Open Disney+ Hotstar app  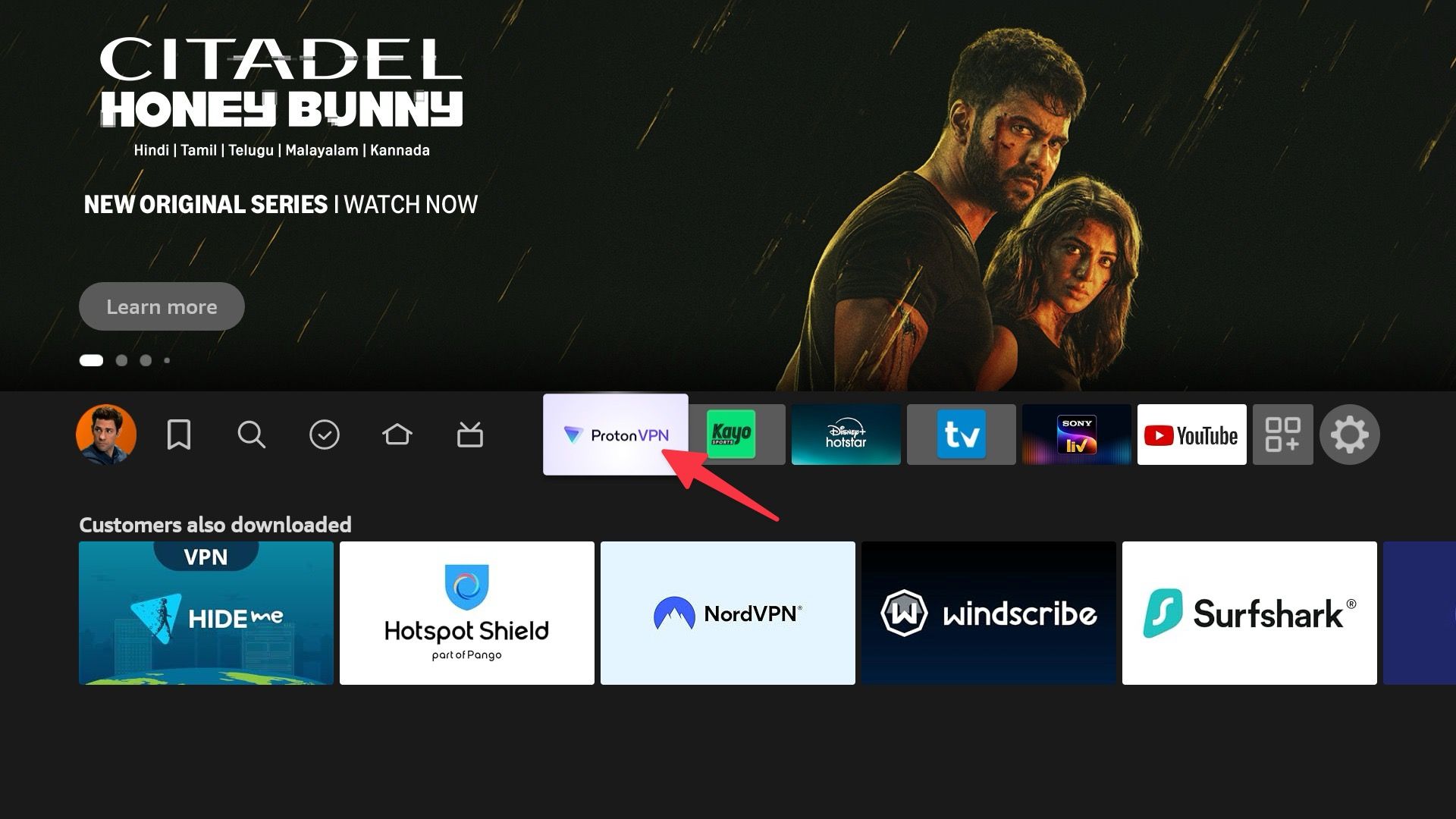point(844,434)
